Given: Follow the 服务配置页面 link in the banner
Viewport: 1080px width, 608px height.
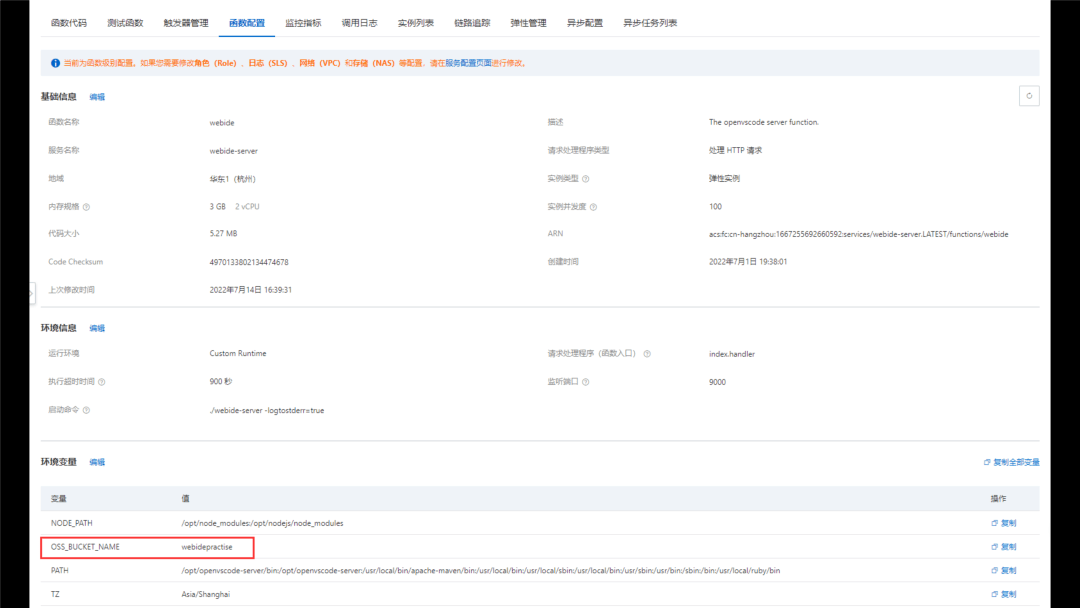Looking at the screenshot, I should pos(468,63).
